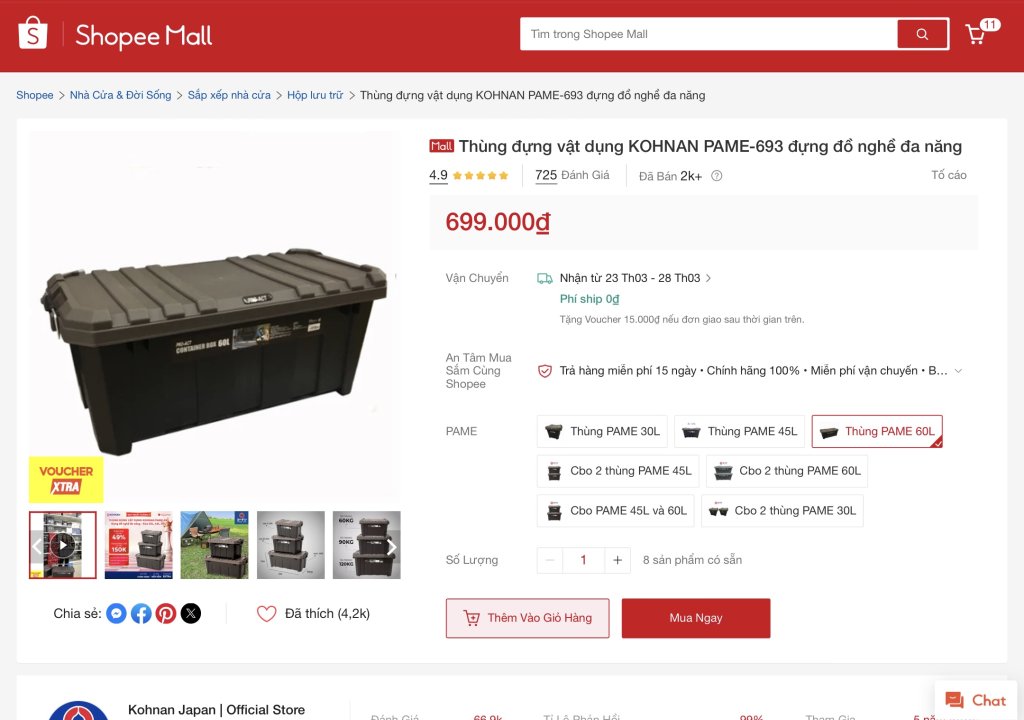
Task: Click the Shopee bag logo icon
Action: (x=33, y=33)
